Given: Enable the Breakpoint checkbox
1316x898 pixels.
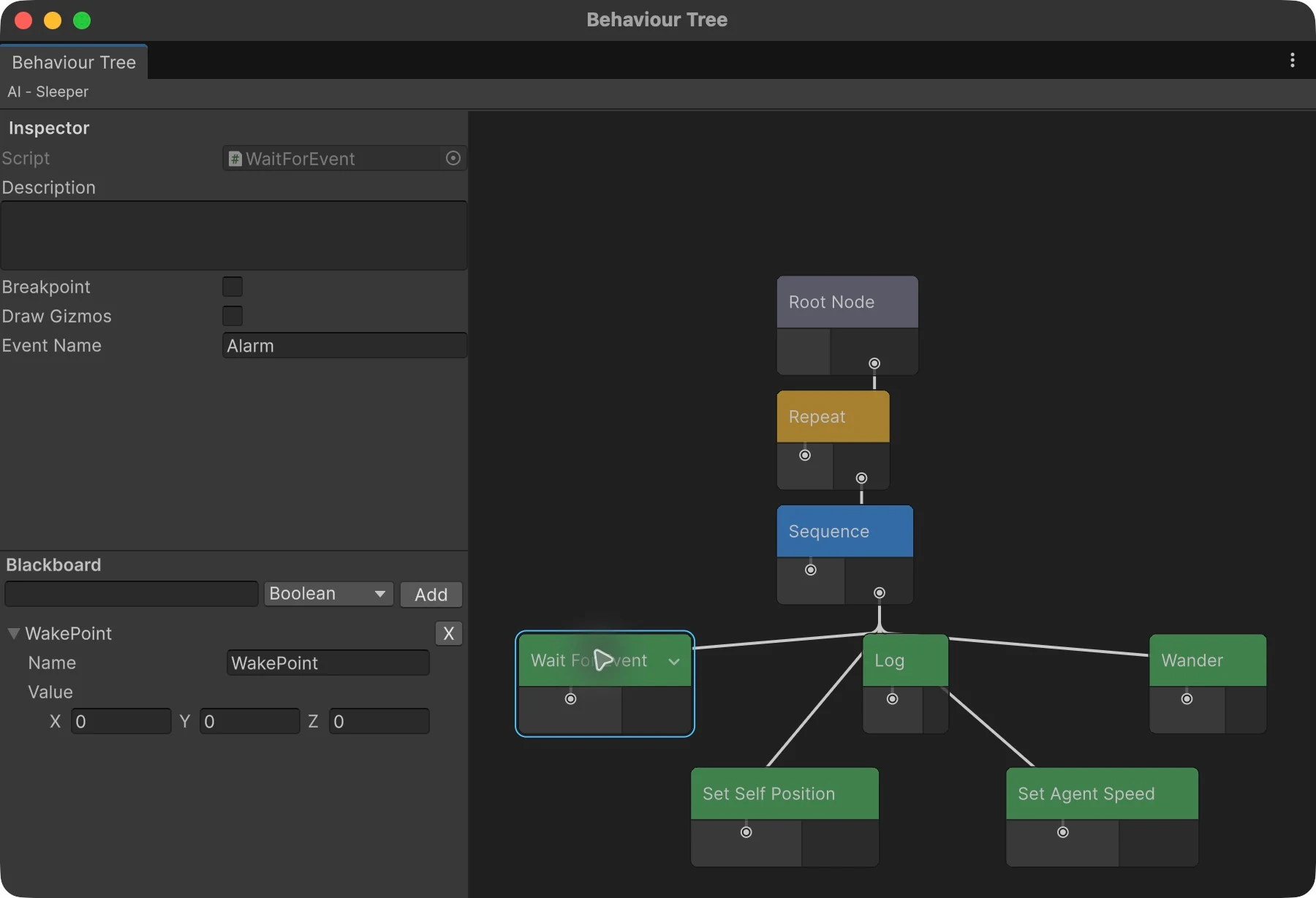Looking at the screenshot, I should [x=232, y=287].
